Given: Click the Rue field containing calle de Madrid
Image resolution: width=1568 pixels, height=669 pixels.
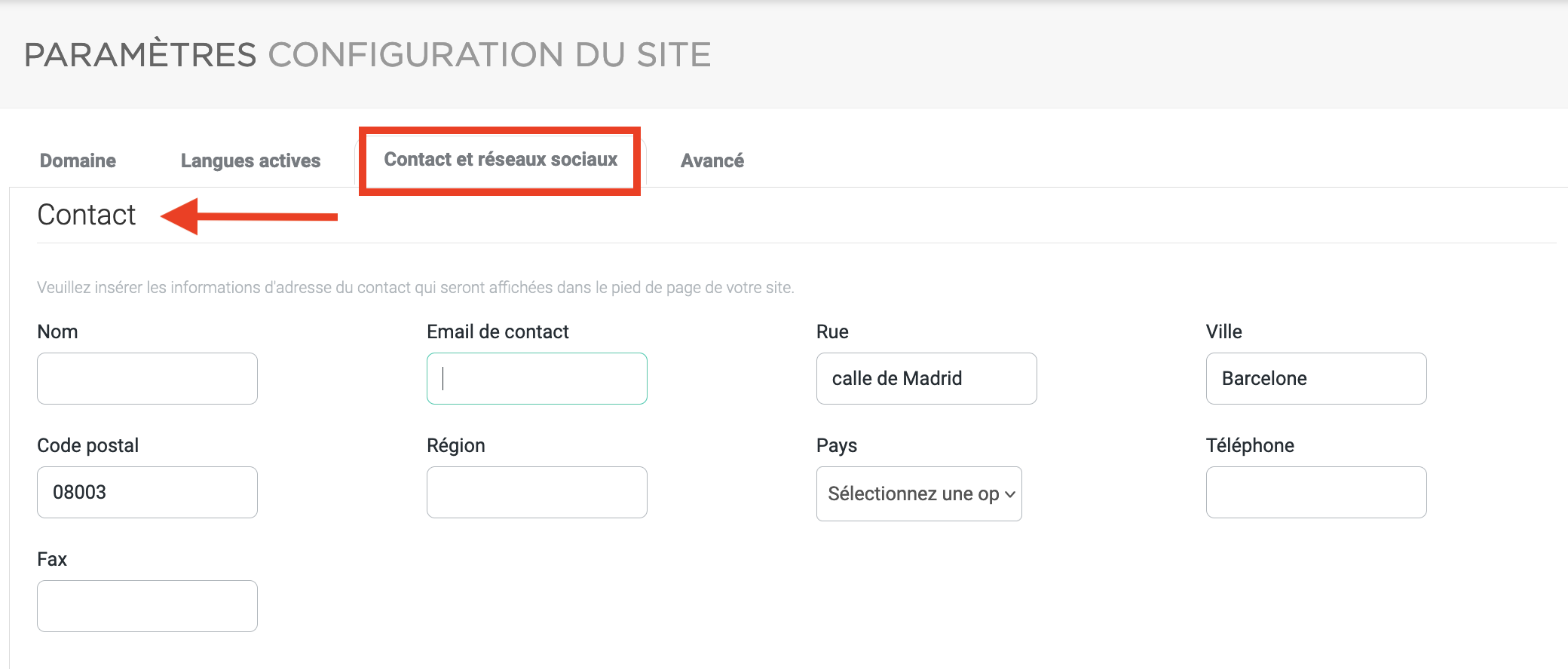Looking at the screenshot, I should pyautogui.click(x=926, y=378).
